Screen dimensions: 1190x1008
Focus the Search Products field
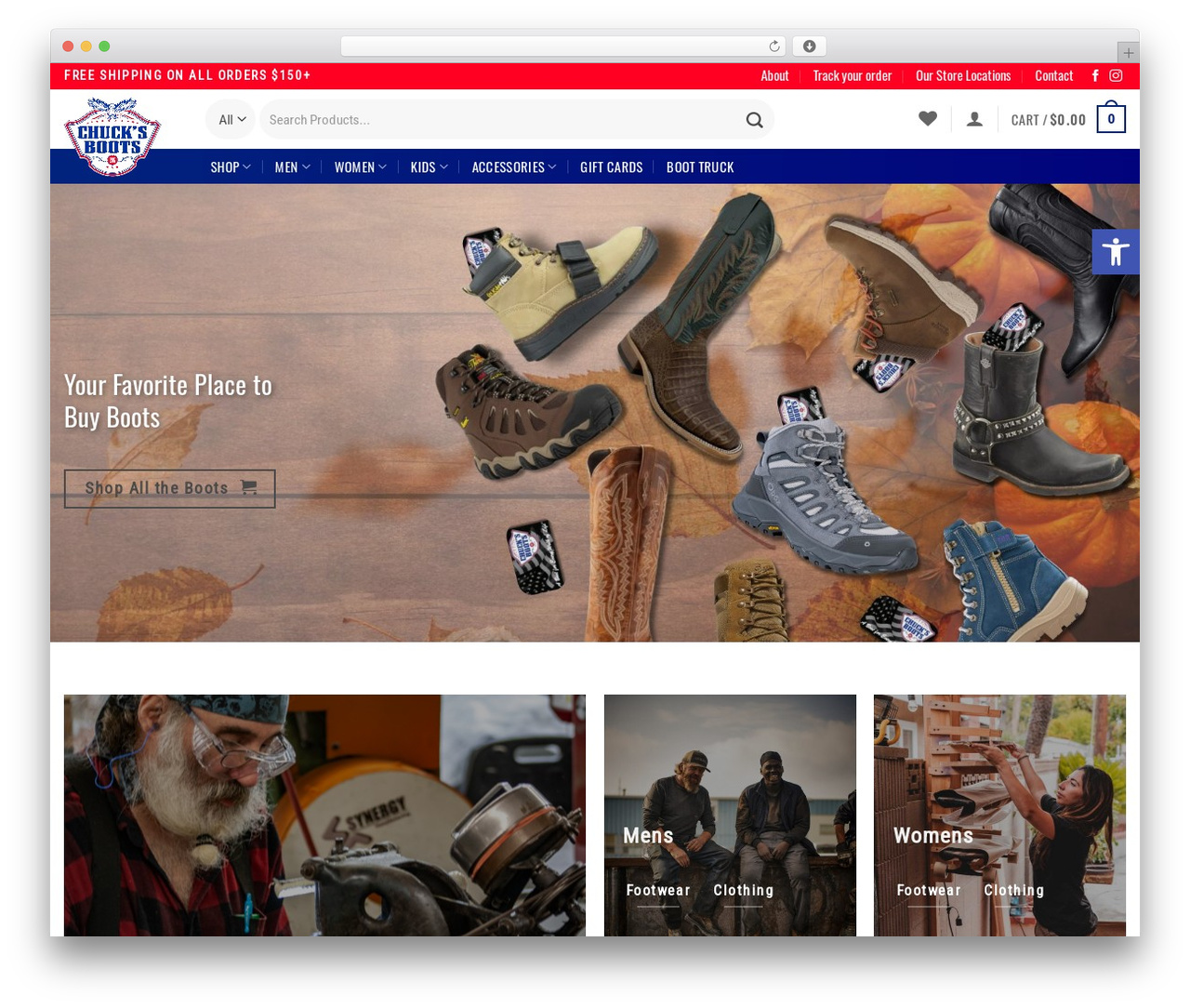pyautogui.click(x=502, y=120)
